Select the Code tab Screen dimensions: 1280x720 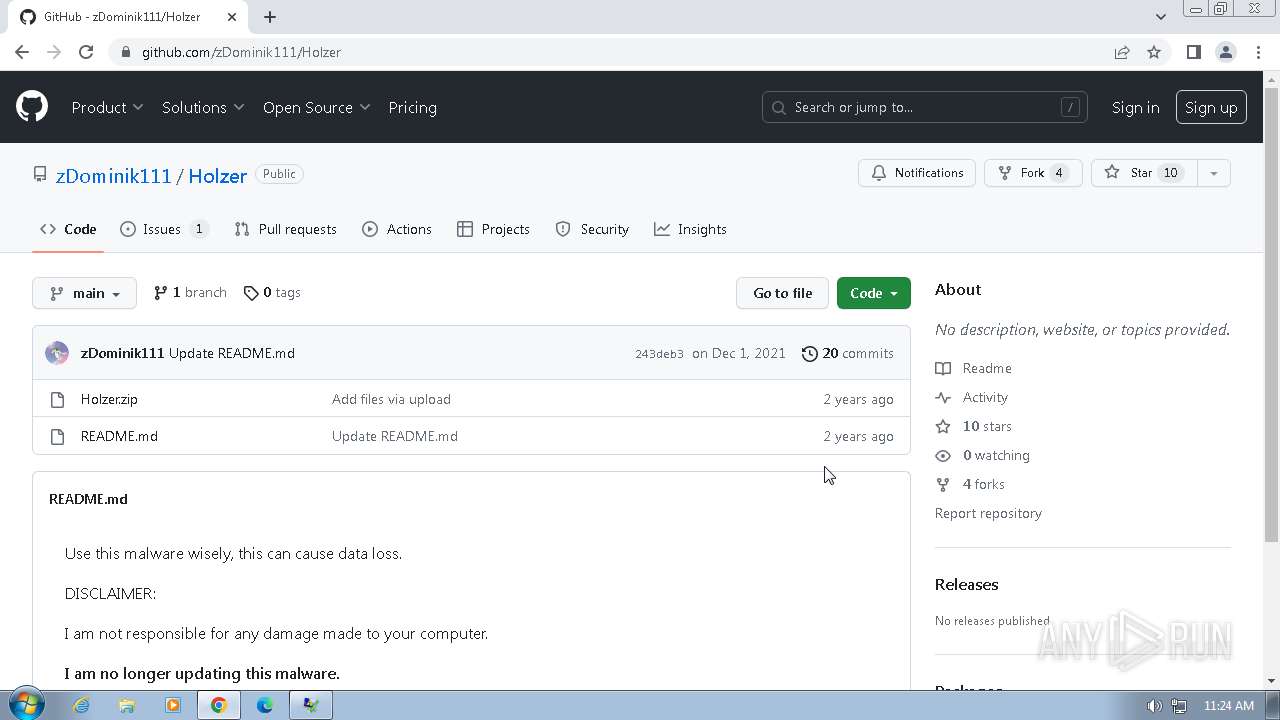click(x=68, y=229)
